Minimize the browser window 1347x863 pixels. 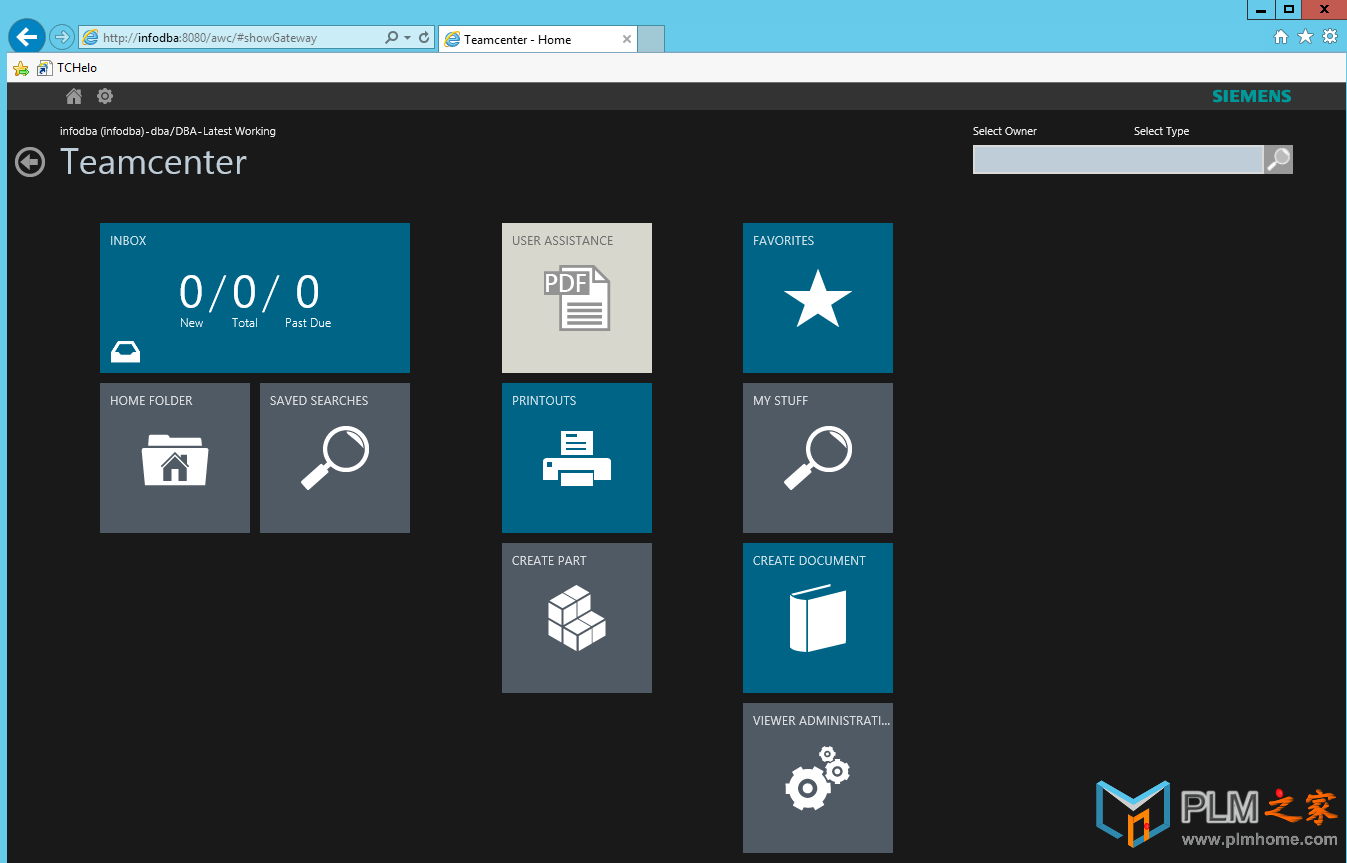pos(1261,10)
